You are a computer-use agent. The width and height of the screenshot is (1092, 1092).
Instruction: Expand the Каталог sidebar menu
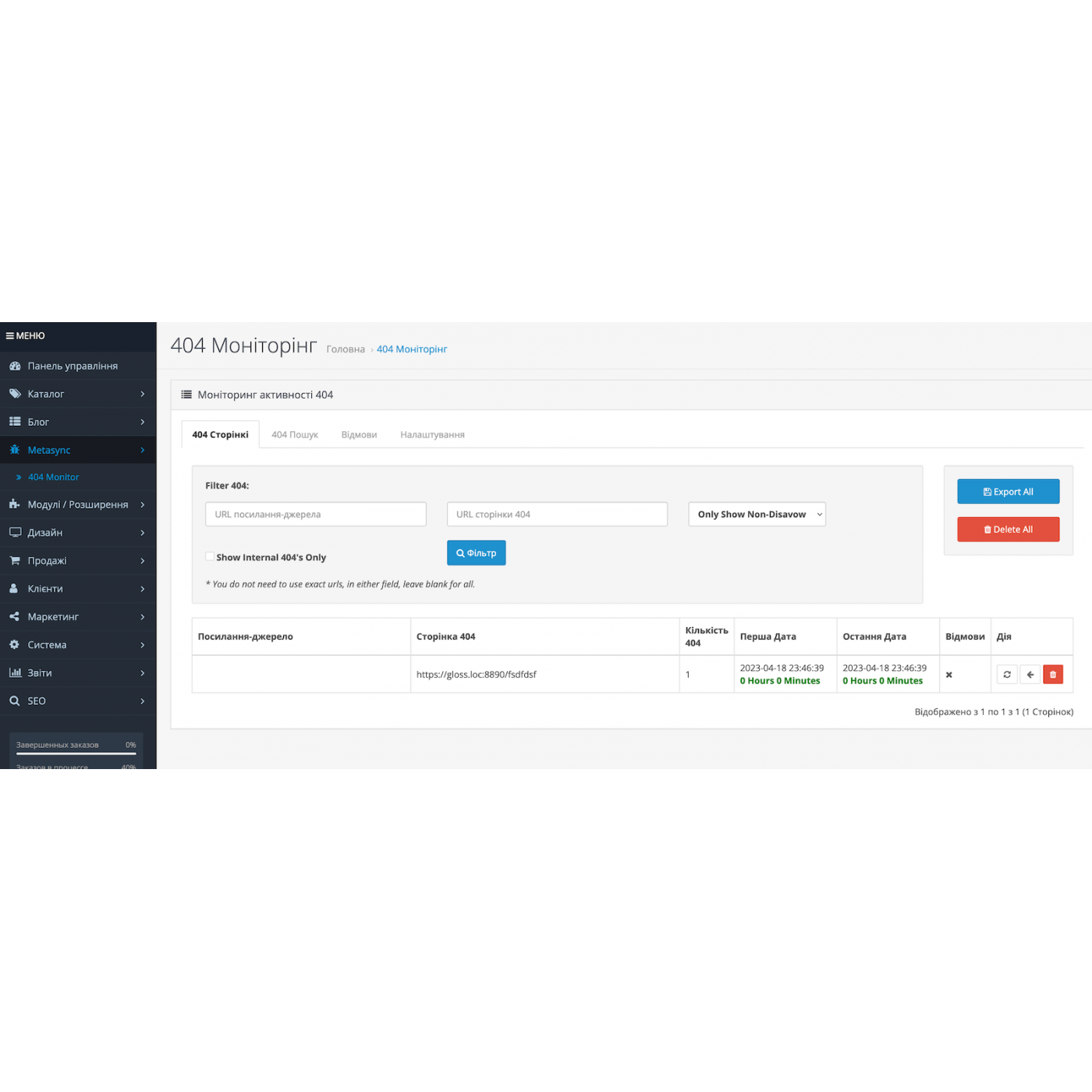coord(78,394)
